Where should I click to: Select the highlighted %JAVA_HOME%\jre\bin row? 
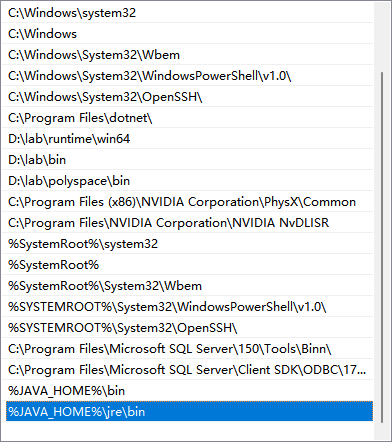[188, 411]
